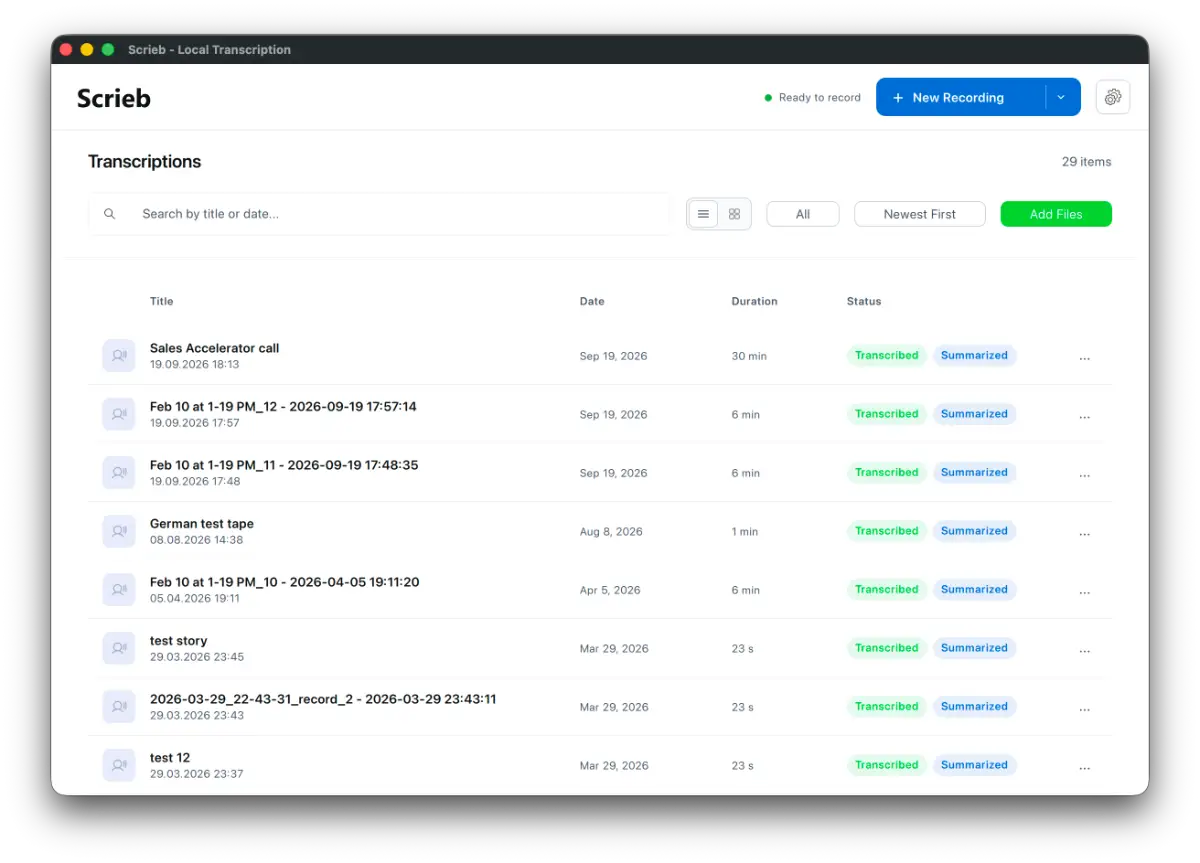Sort by the Duration column header
This screenshot has height=863, width=1200.
pyautogui.click(x=754, y=301)
